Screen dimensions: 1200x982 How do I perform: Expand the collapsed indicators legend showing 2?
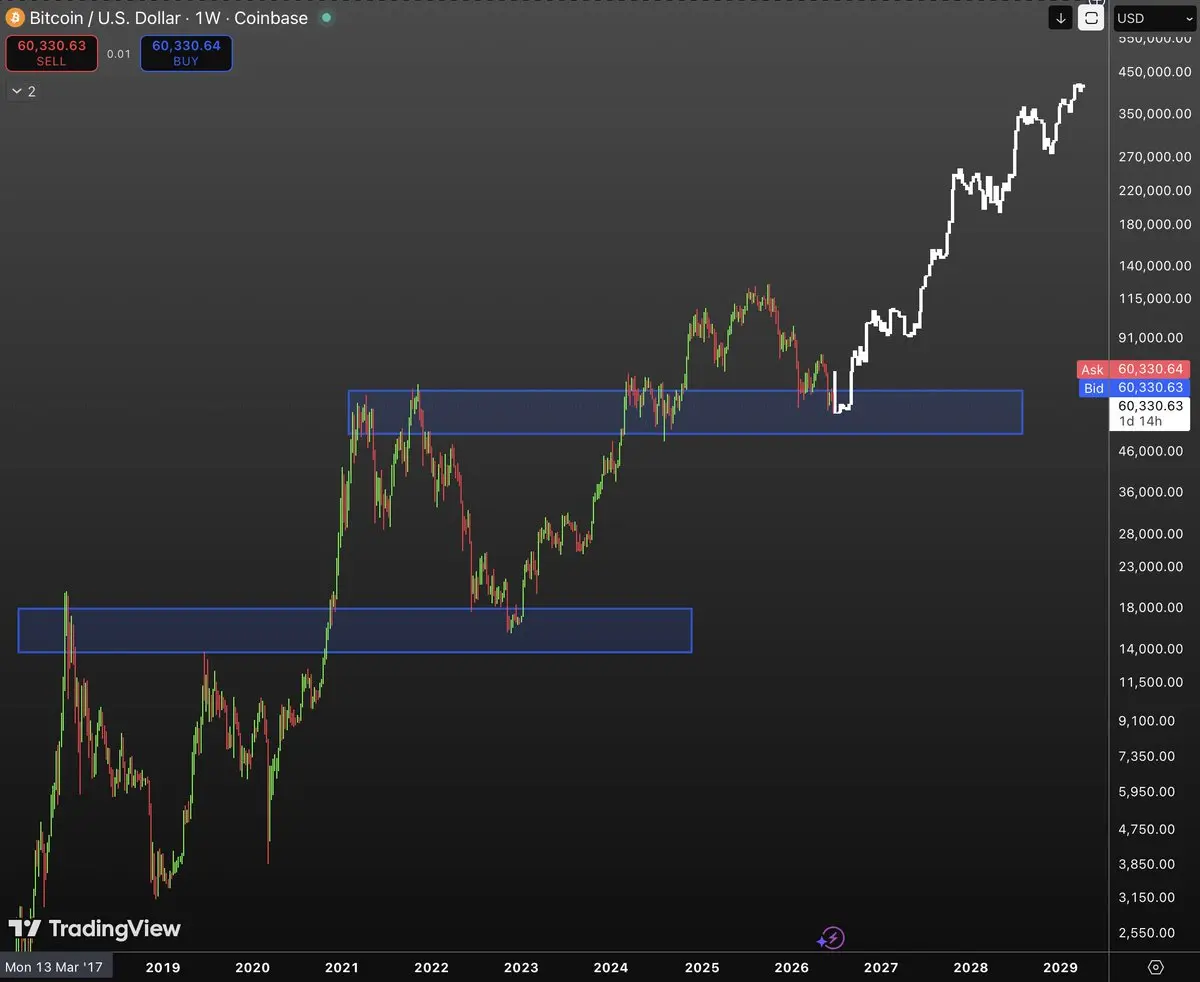click(x=23, y=91)
